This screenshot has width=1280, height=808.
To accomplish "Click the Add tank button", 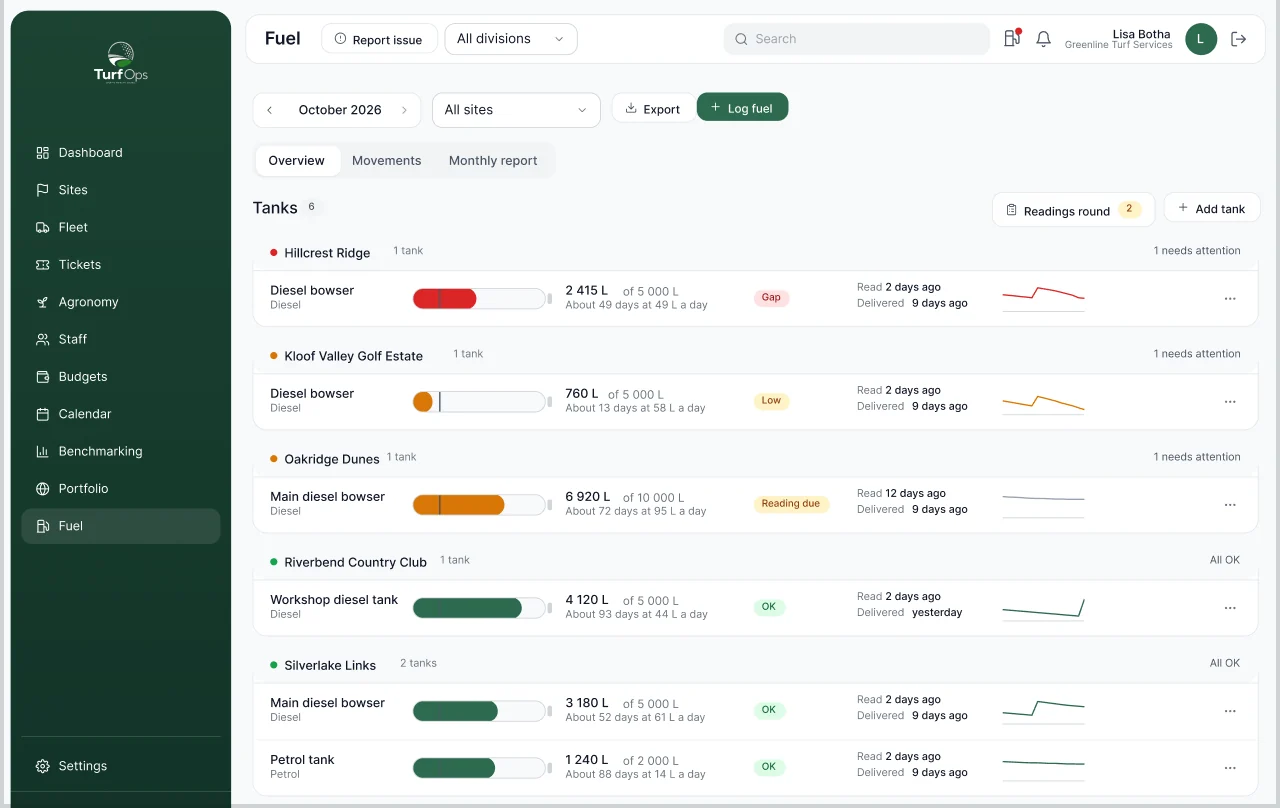I will (1212, 208).
